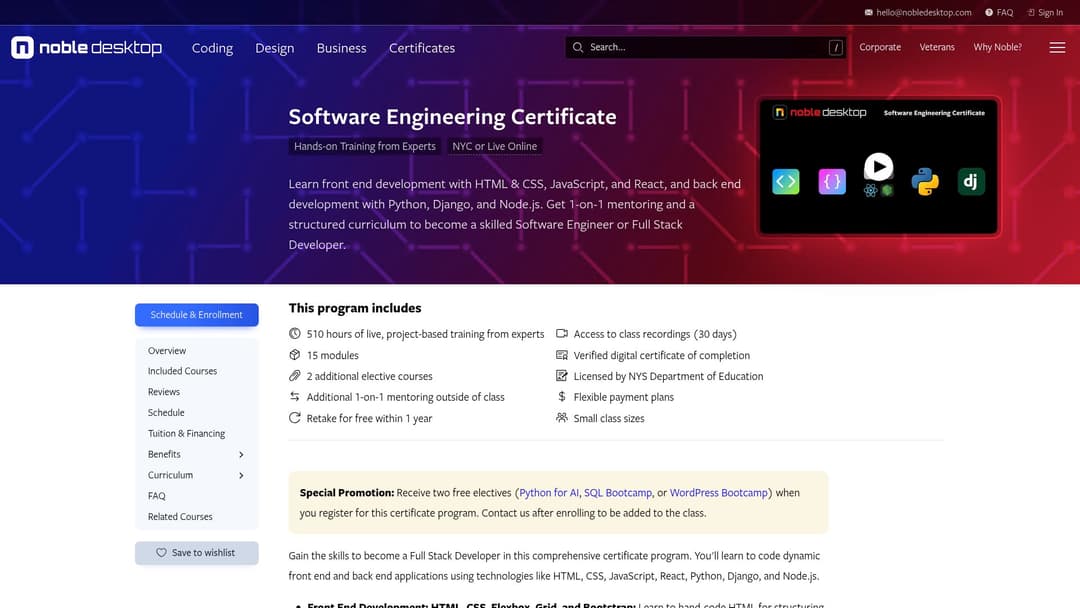Open the Why Noble? nav link
The height and width of the screenshot is (608, 1080).
(997, 48)
